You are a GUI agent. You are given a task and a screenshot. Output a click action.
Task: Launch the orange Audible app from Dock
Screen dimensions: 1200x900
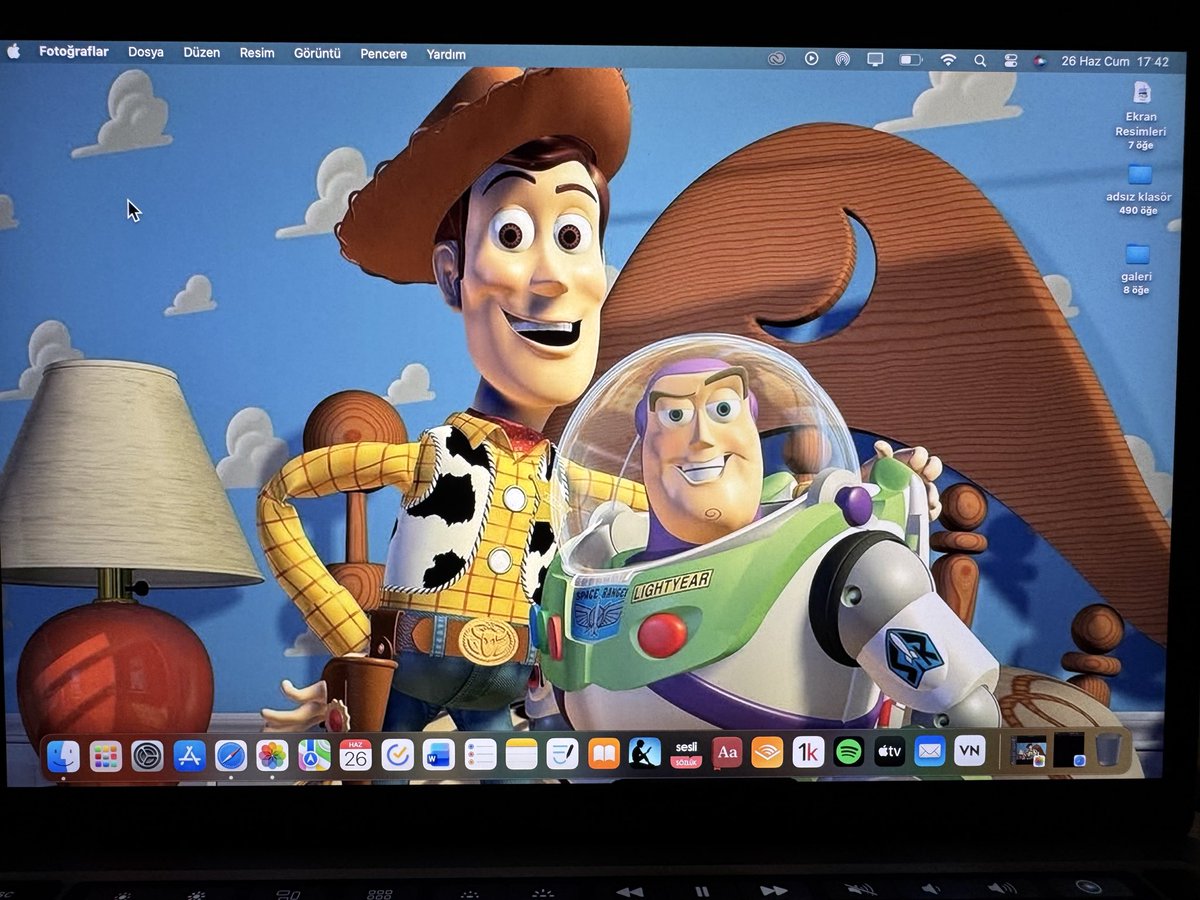pyautogui.click(x=767, y=752)
